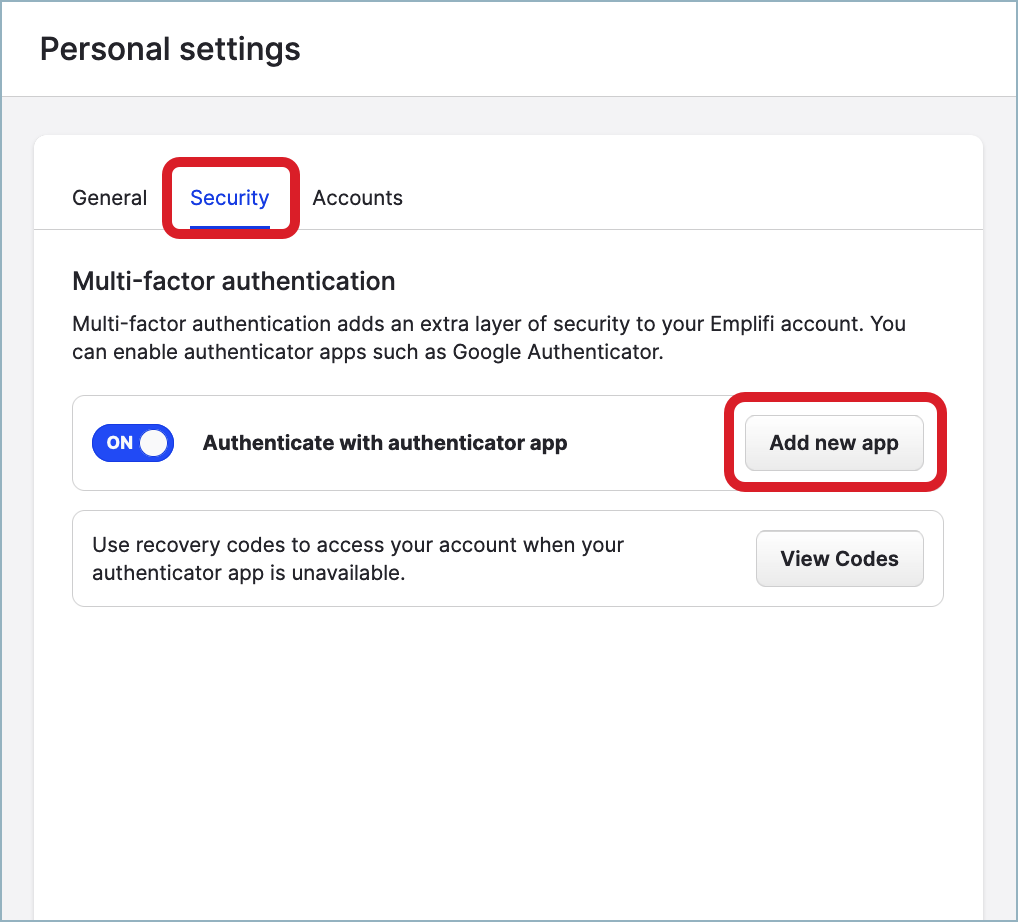The width and height of the screenshot is (1018, 922).
Task: Open the Accounts tab
Action: pos(357,198)
